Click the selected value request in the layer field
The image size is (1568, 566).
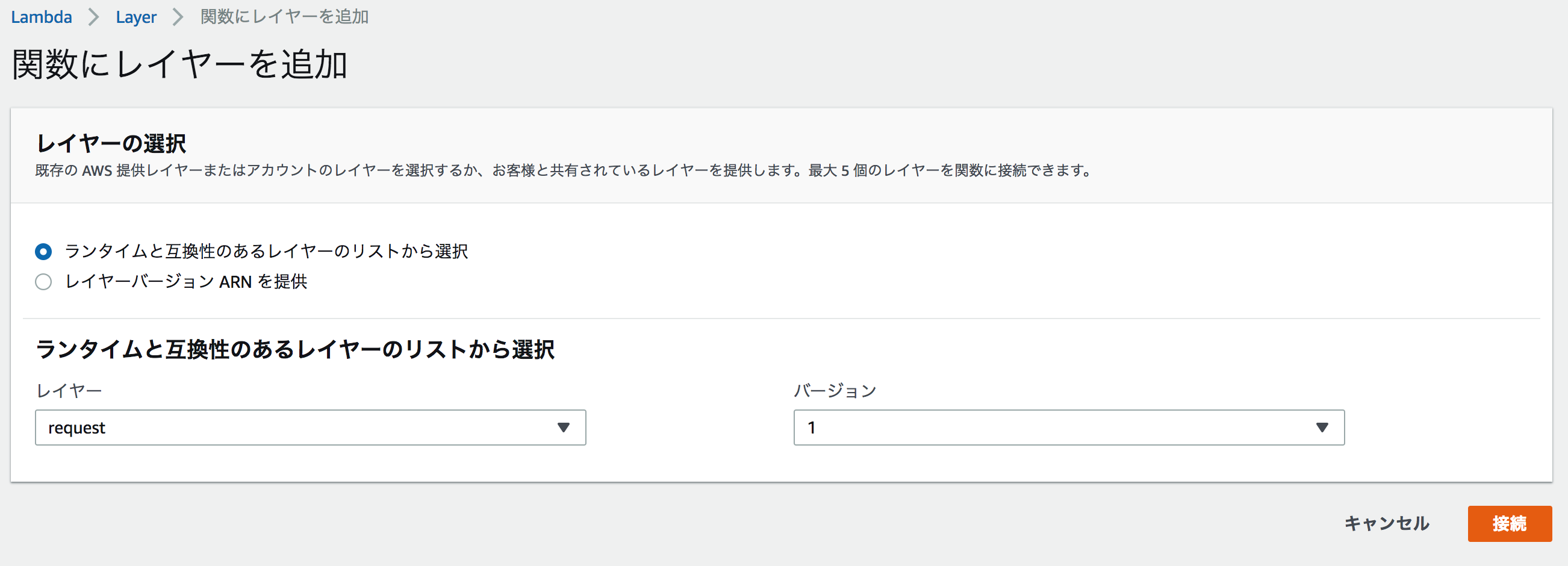click(77, 428)
